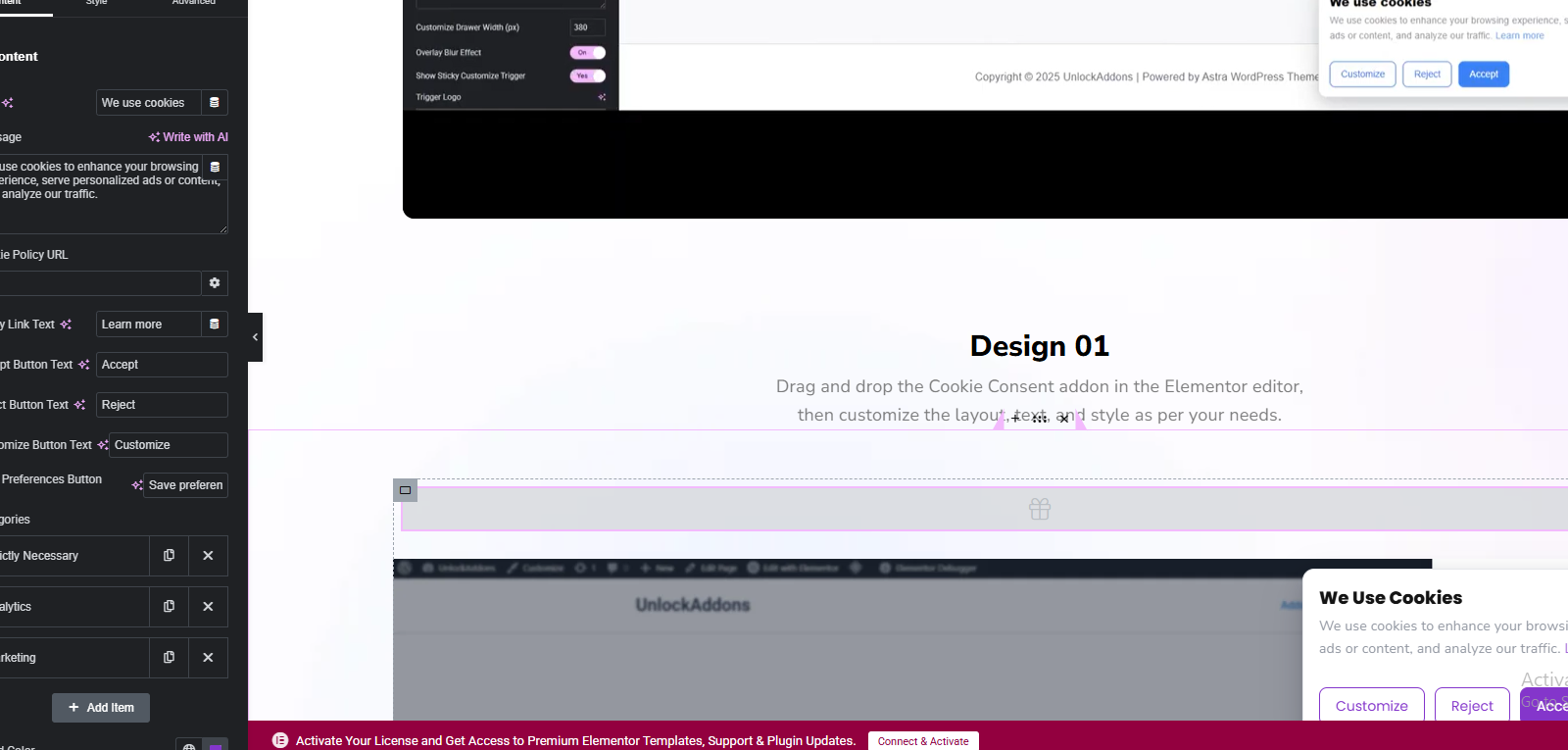
Task: Click AI sparkle icon next to Reject Button Text
Action: 79,405
